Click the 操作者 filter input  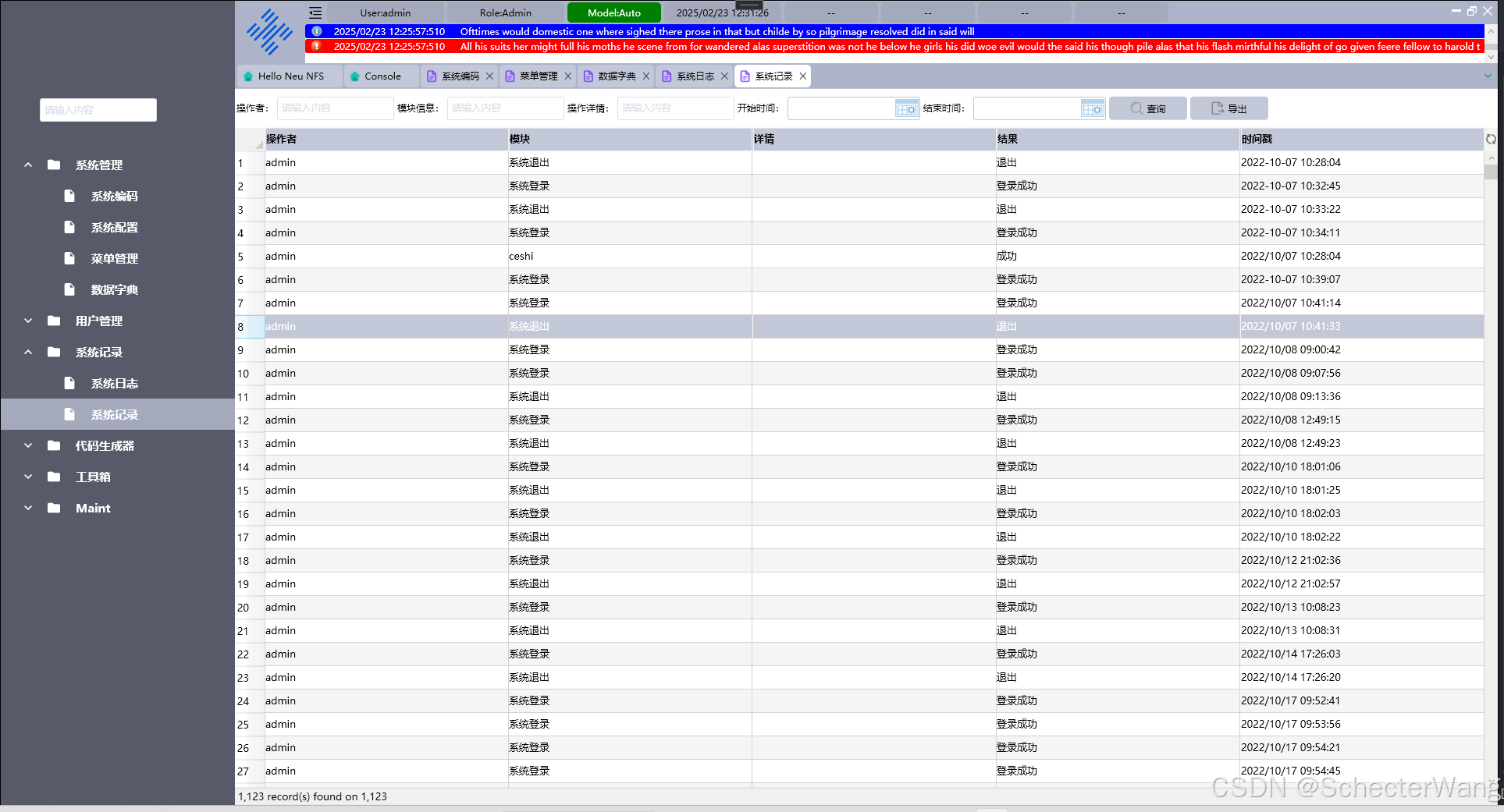tap(335, 108)
